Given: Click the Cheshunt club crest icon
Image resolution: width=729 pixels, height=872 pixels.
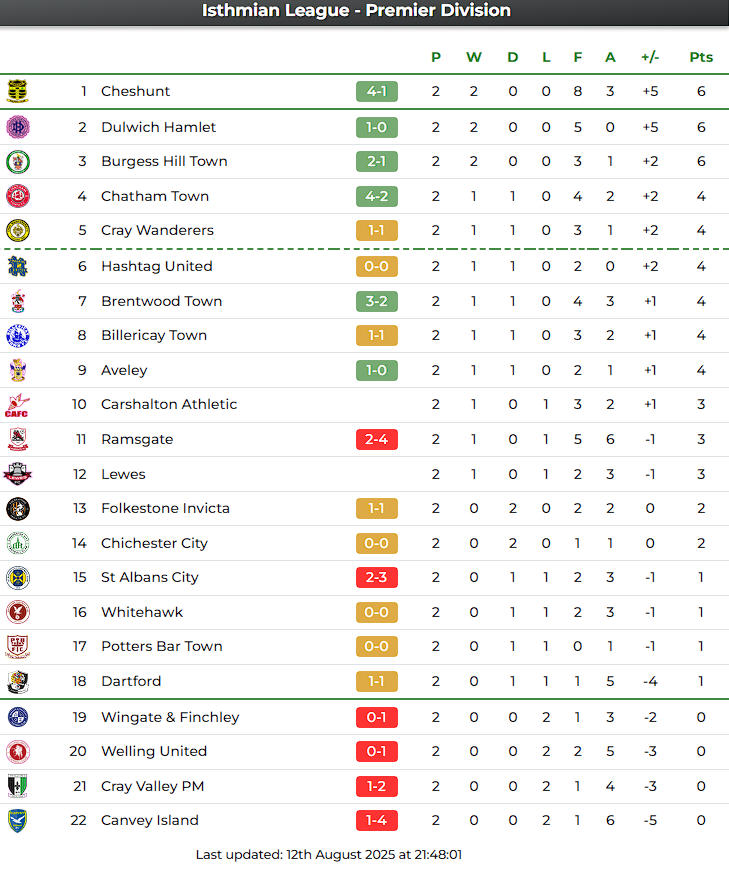Looking at the screenshot, I should 18,92.
